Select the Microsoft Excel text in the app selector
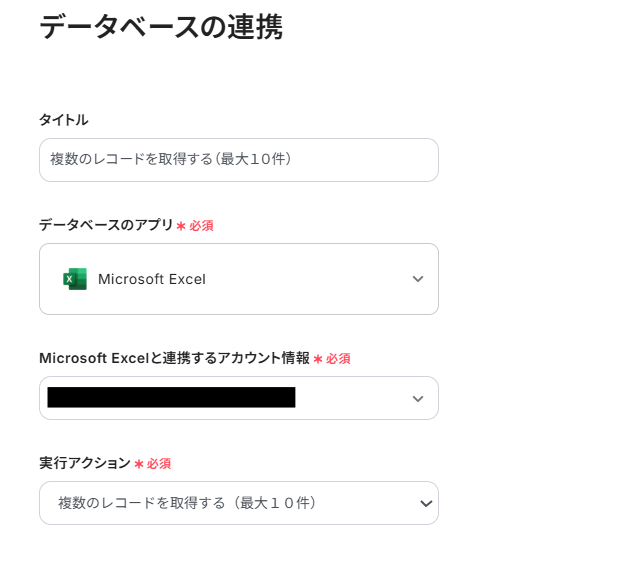The height and width of the screenshot is (574, 637). 152,279
